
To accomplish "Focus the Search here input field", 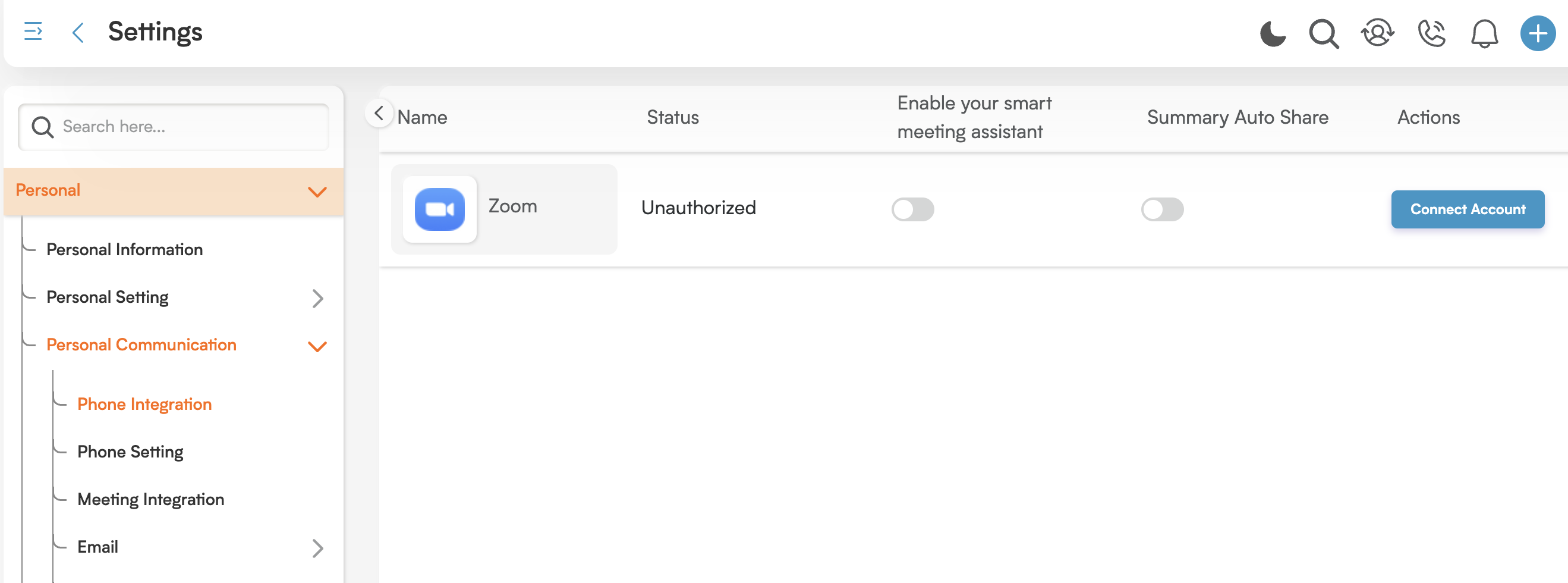I will pyautogui.click(x=174, y=127).
